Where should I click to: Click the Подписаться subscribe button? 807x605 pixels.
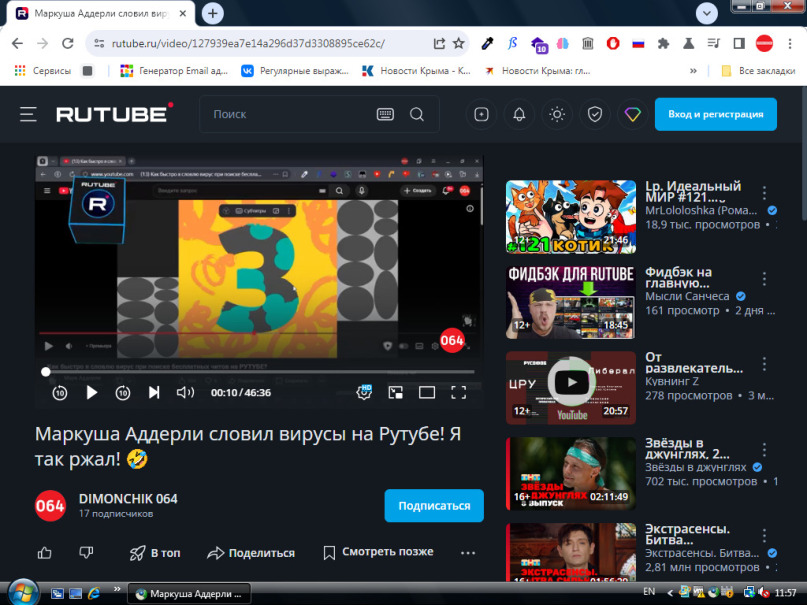[434, 506]
